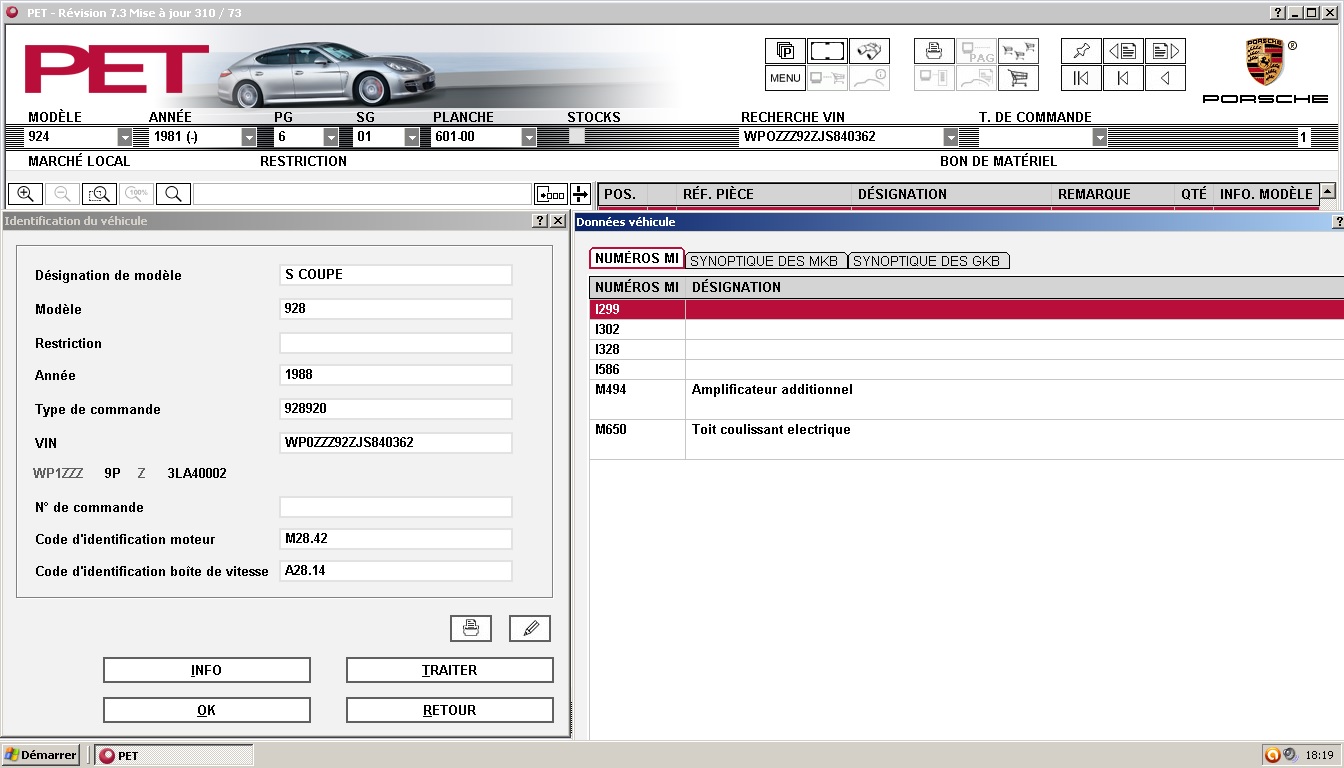Select the M650 Toit coulissant electrique row
Viewport: 1344px width, 768px height.
click(966, 439)
